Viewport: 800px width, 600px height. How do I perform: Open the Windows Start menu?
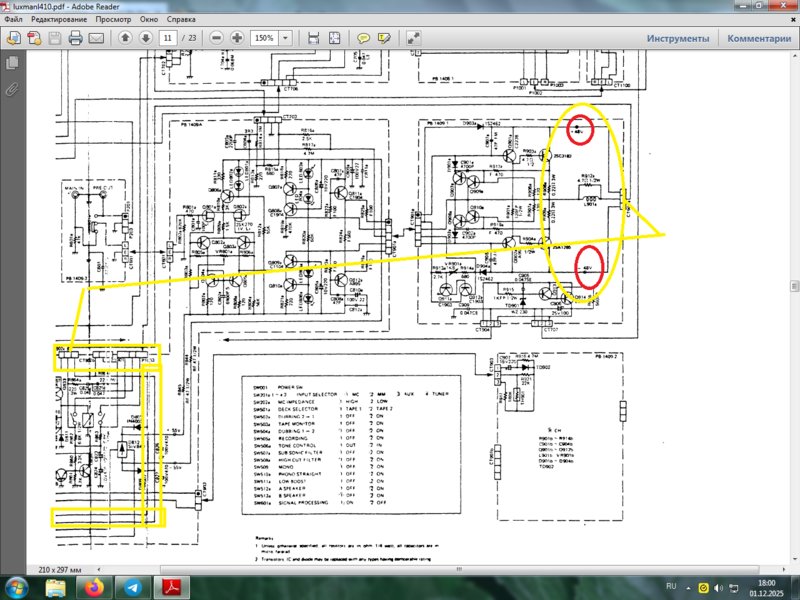click(x=17, y=587)
